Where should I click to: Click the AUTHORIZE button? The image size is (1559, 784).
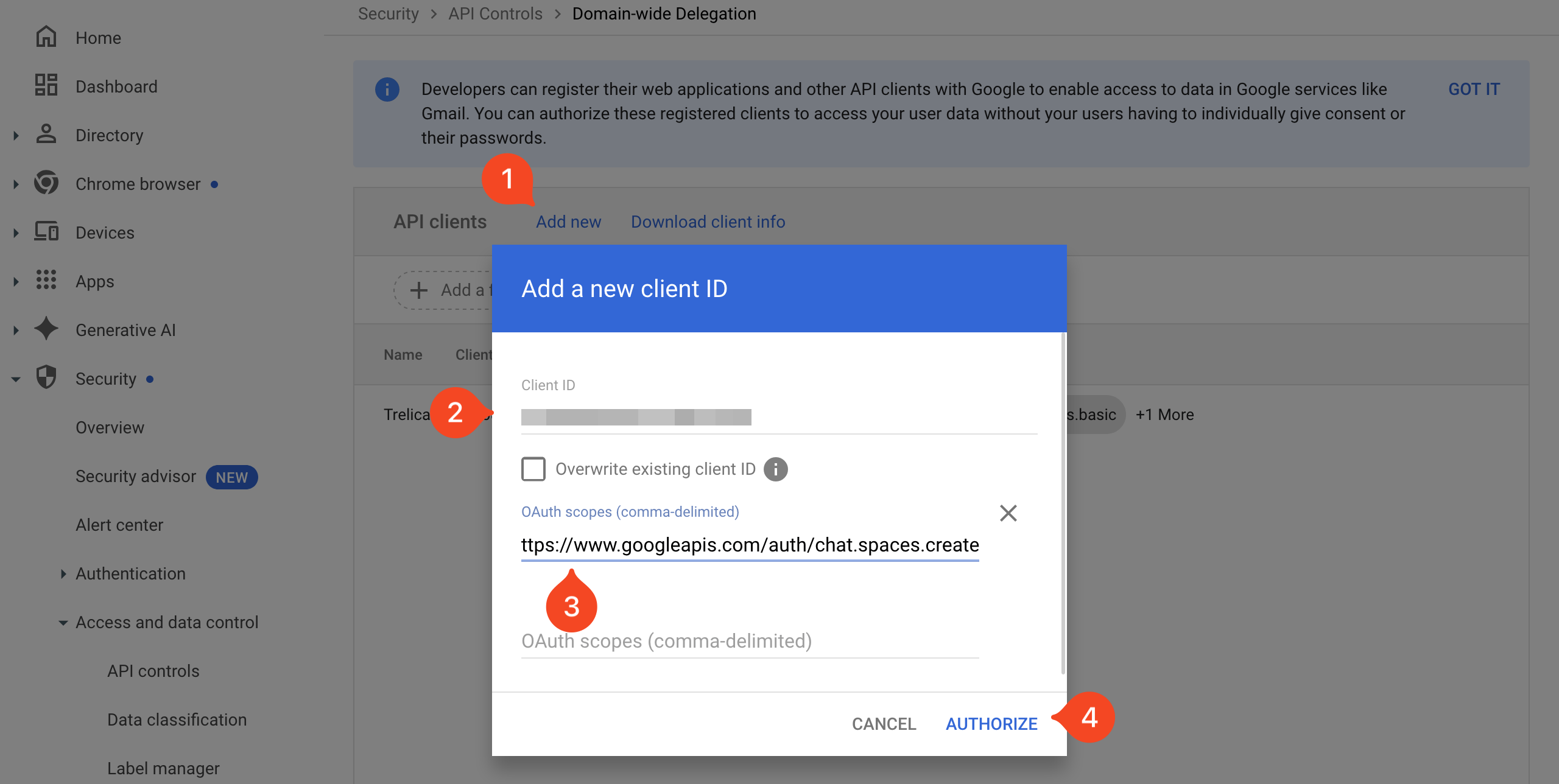coord(991,724)
